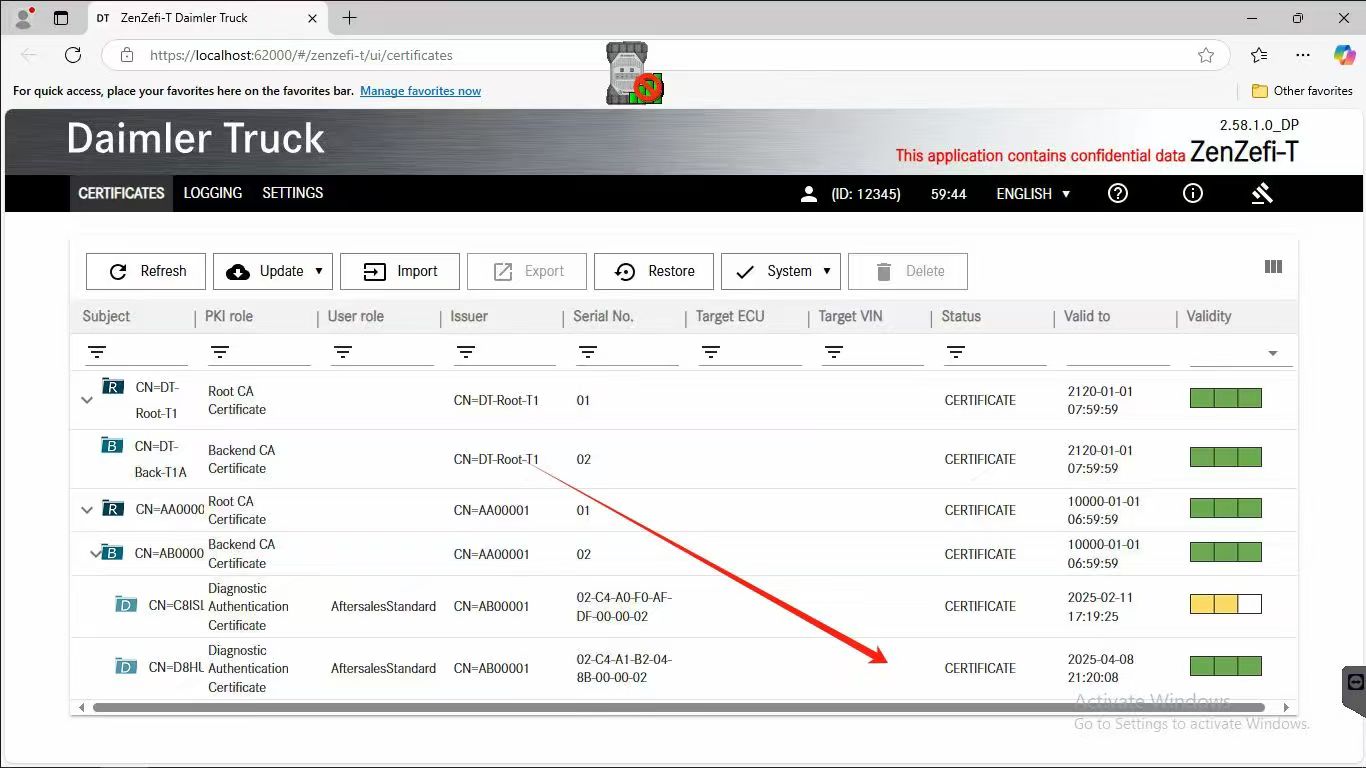Screen dimensions: 1366x768
Task: Click the user profile icon beside ID 12345
Action: (809, 194)
